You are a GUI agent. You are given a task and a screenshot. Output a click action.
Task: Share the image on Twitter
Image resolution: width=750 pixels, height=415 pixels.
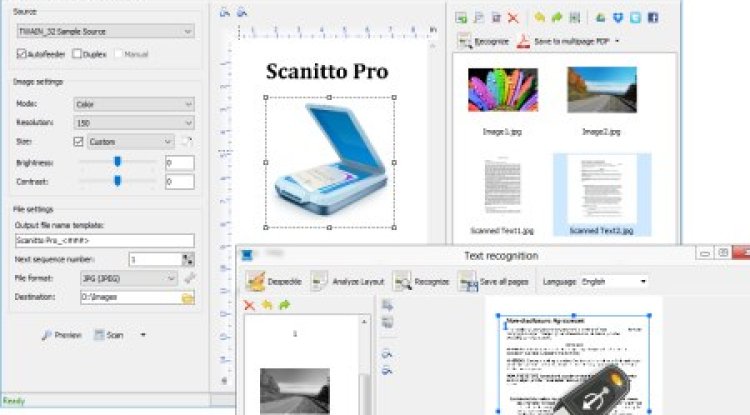click(x=635, y=18)
